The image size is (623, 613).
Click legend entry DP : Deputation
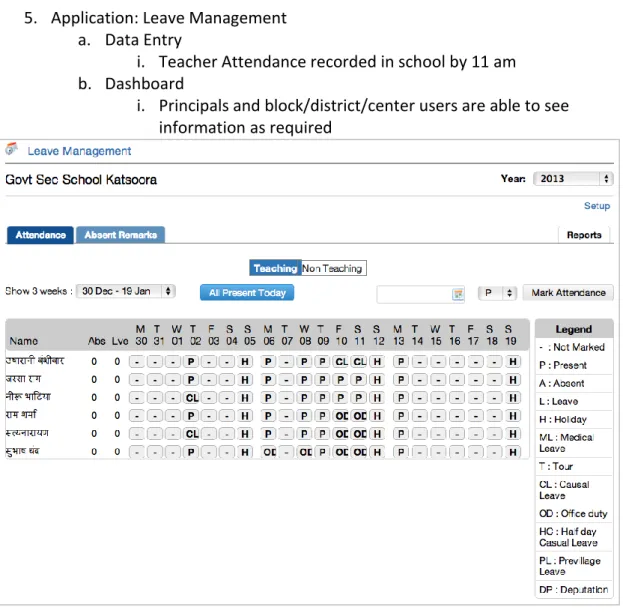573,590
